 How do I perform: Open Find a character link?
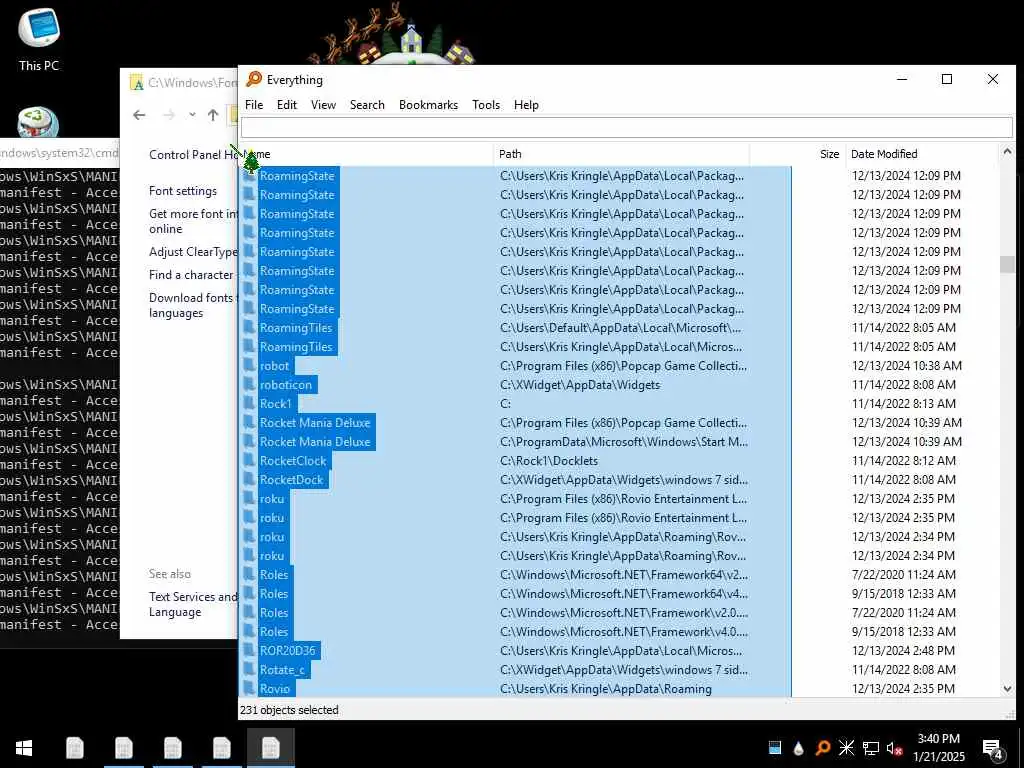point(191,274)
